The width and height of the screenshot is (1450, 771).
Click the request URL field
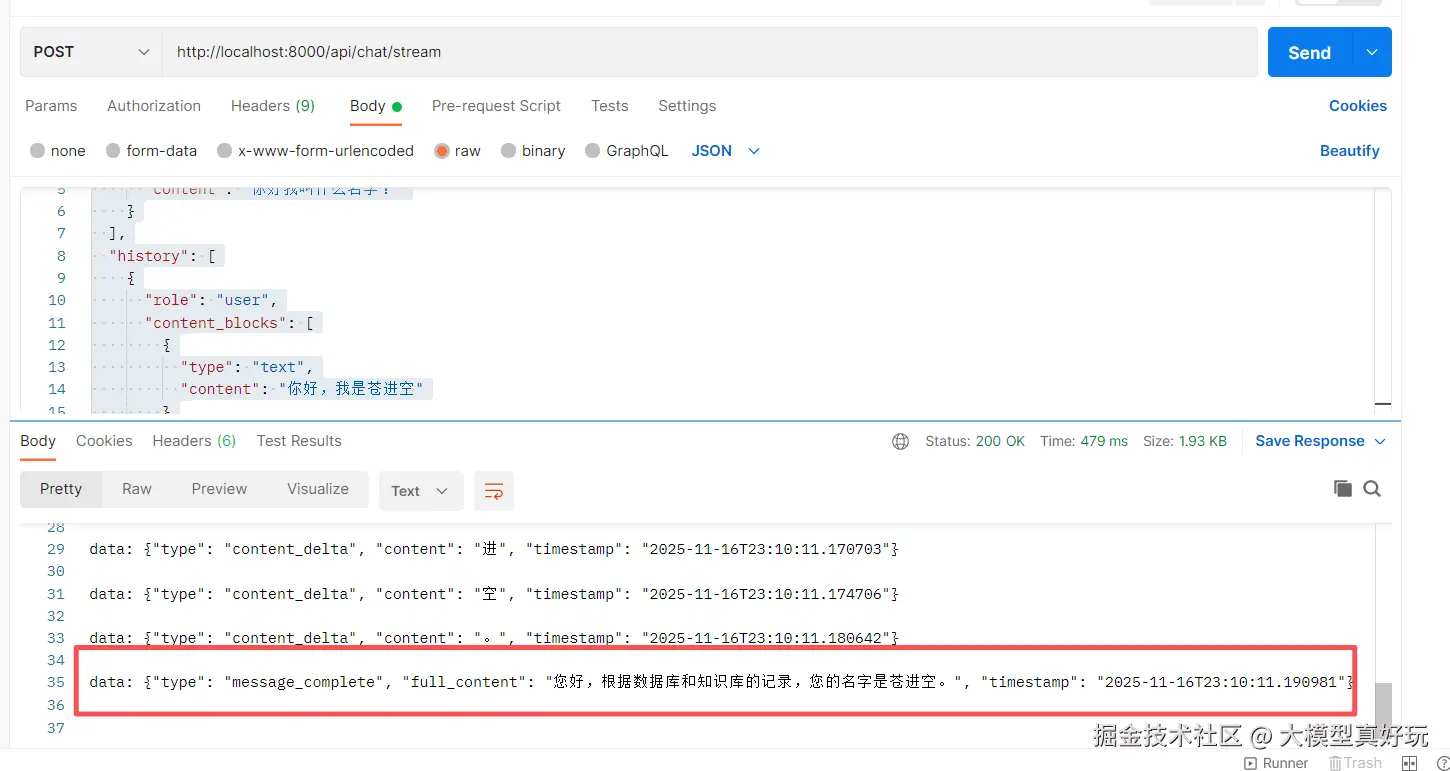tap(710, 52)
